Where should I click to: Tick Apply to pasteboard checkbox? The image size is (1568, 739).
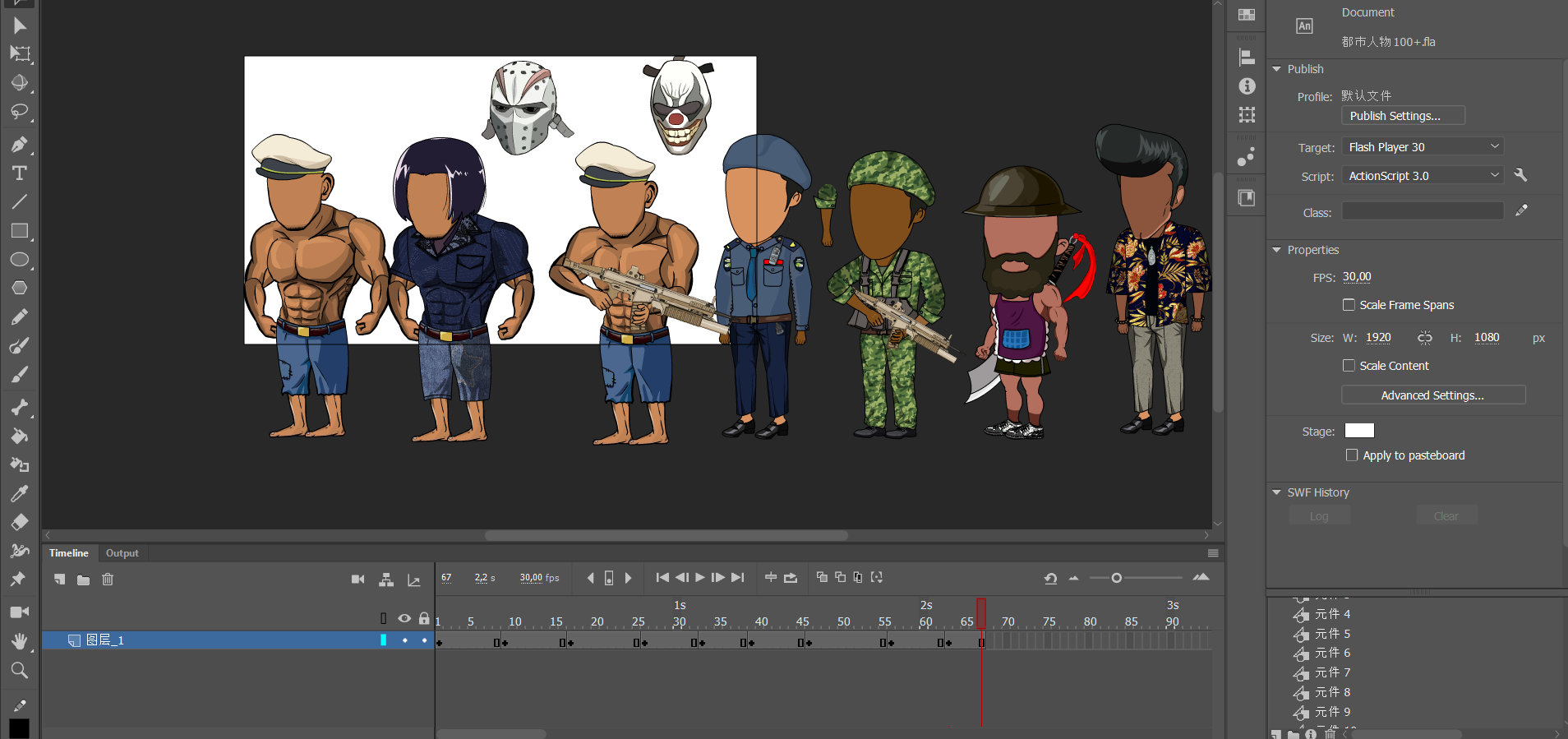pyautogui.click(x=1352, y=455)
